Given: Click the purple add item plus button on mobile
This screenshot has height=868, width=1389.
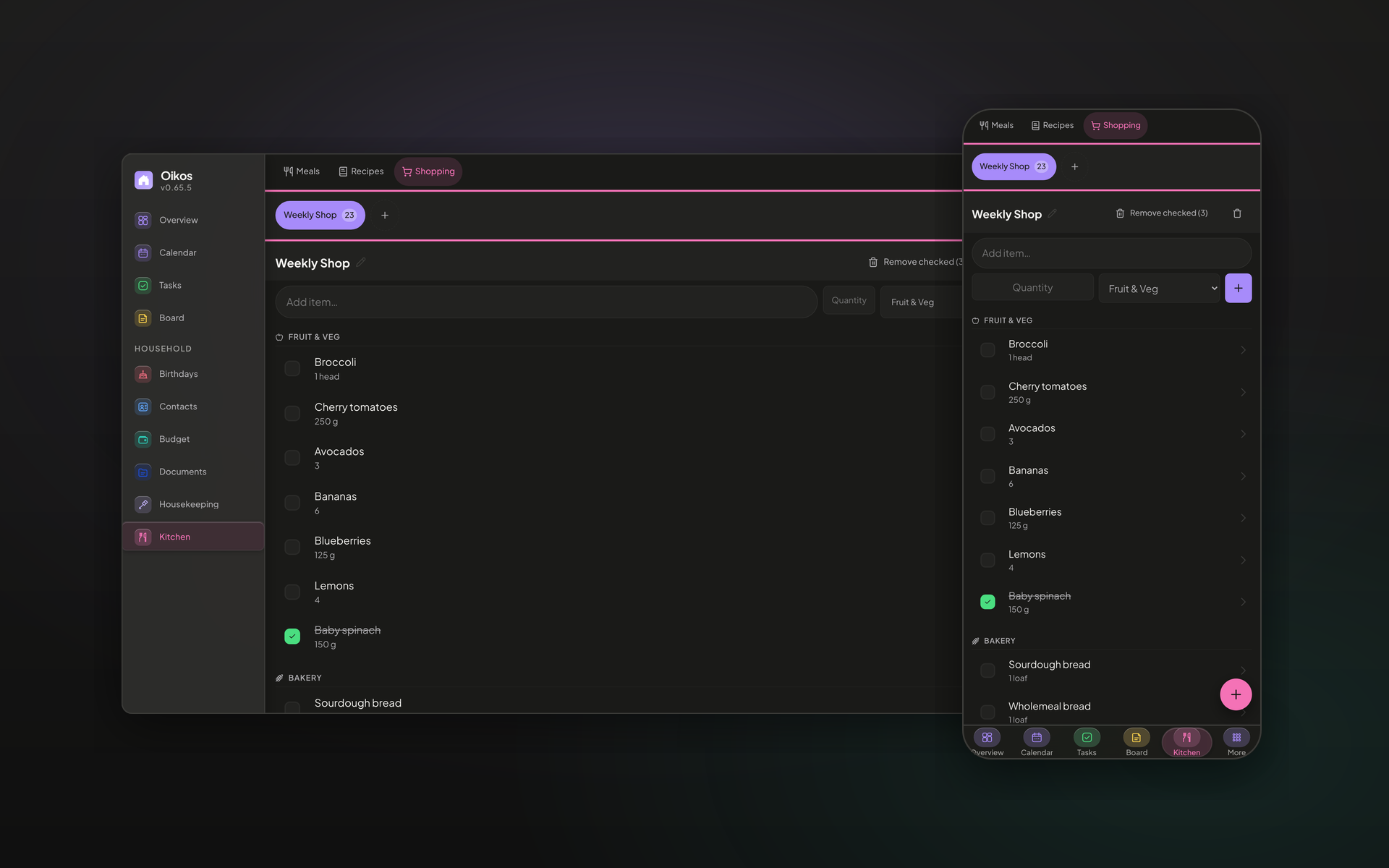Looking at the screenshot, I should pyautogui.click(x=1238, y=288).
